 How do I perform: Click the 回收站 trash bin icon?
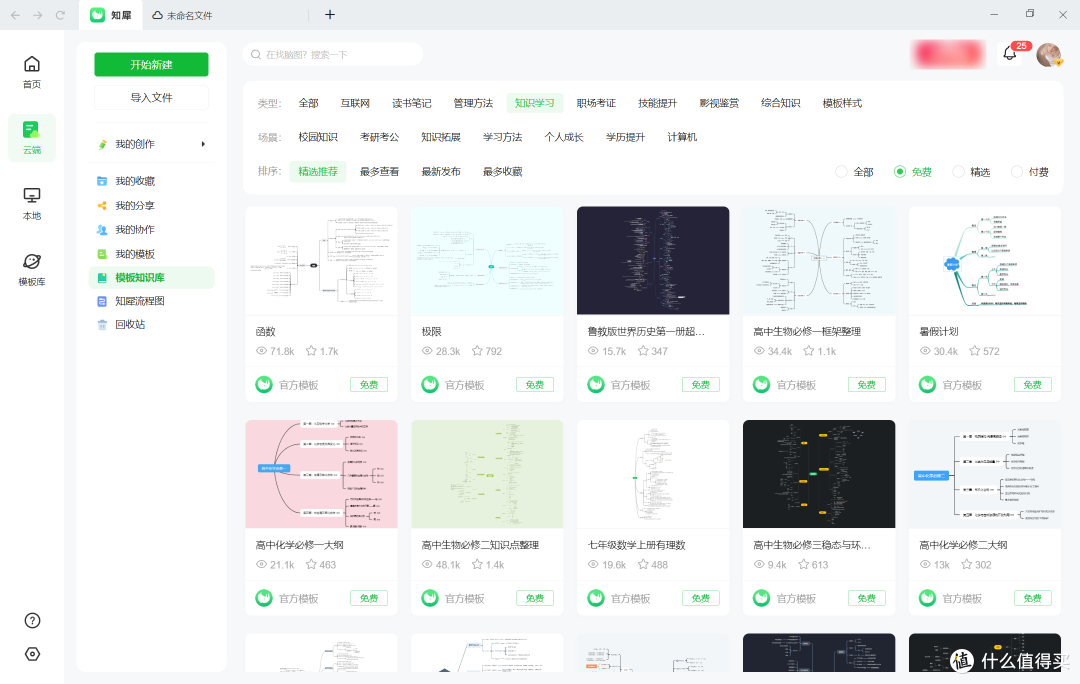pyautogui.click(x=102, y=324)
